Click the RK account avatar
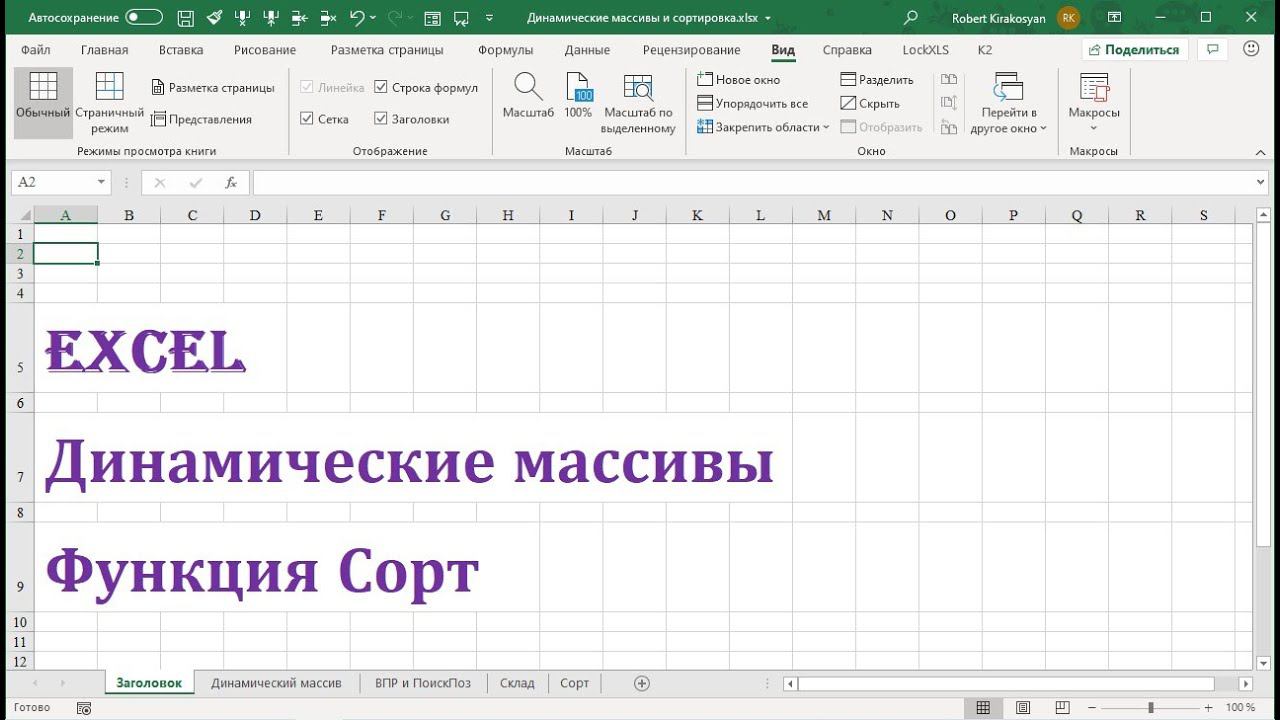 (1069, 18)
